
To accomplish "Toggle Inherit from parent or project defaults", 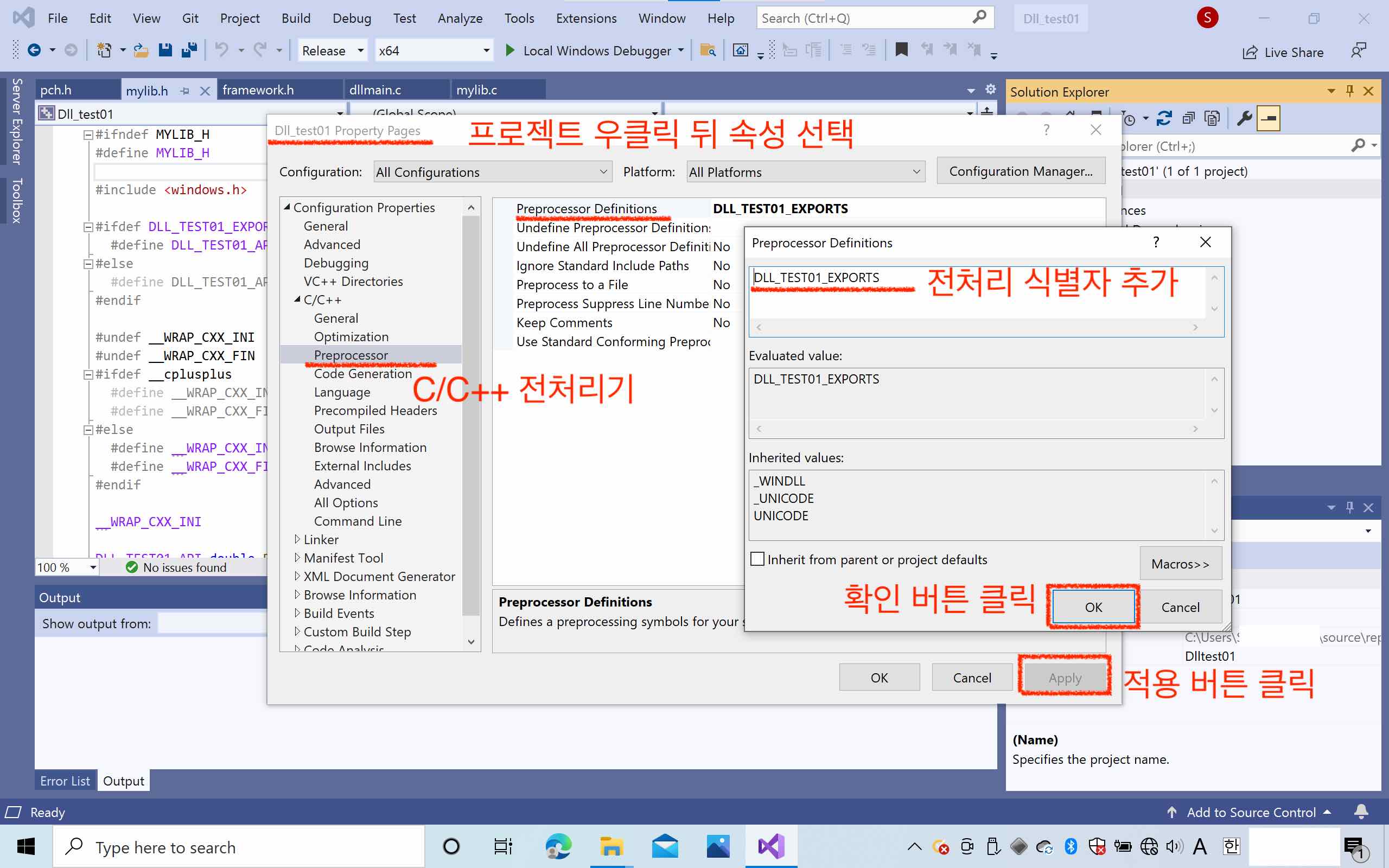I will 757,559.
